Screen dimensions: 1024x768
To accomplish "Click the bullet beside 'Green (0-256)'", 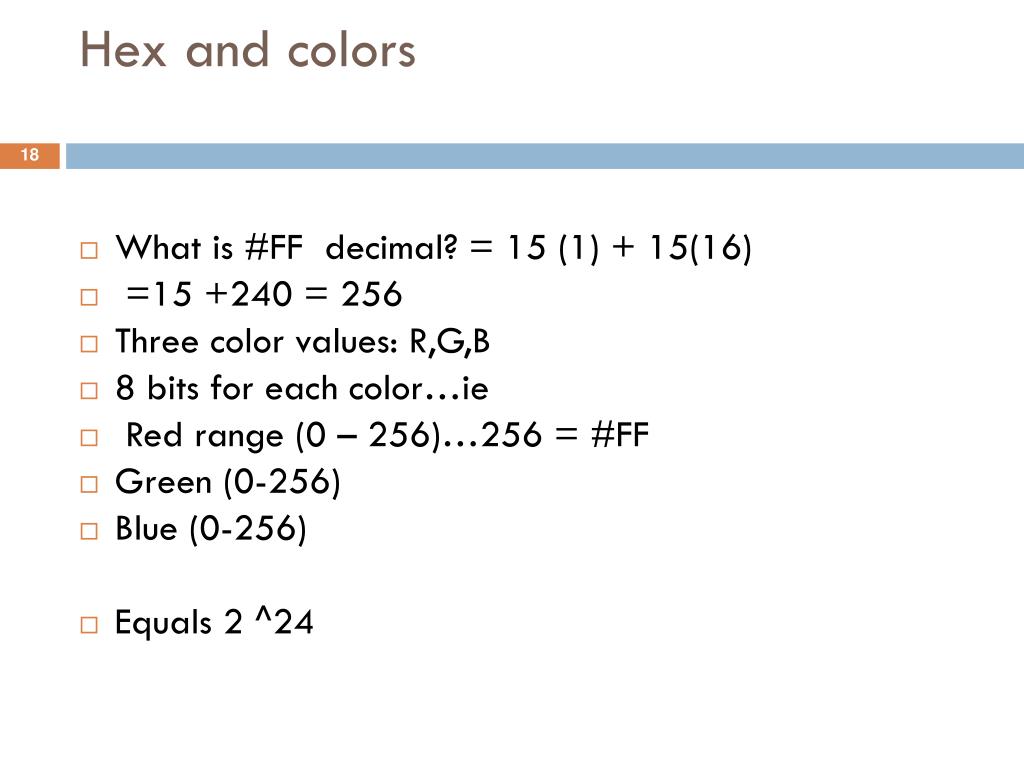I will pos(89,485).
